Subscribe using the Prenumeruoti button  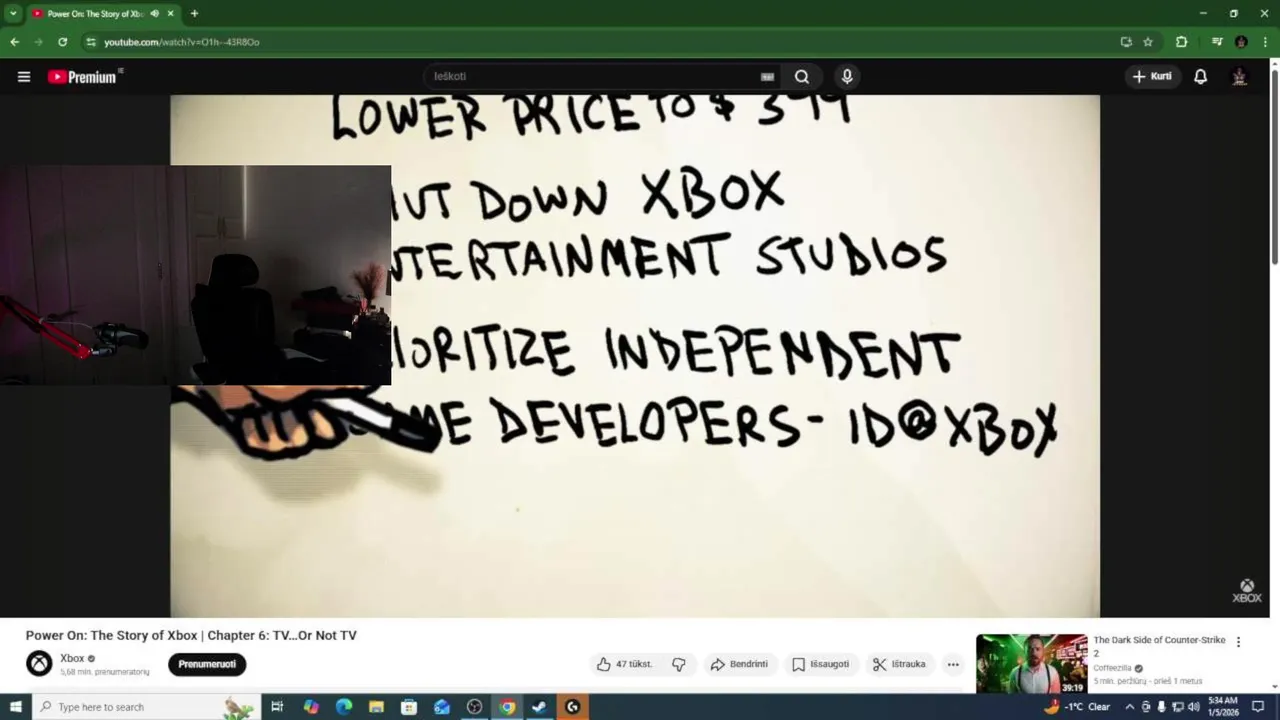(x=207, y=664)
